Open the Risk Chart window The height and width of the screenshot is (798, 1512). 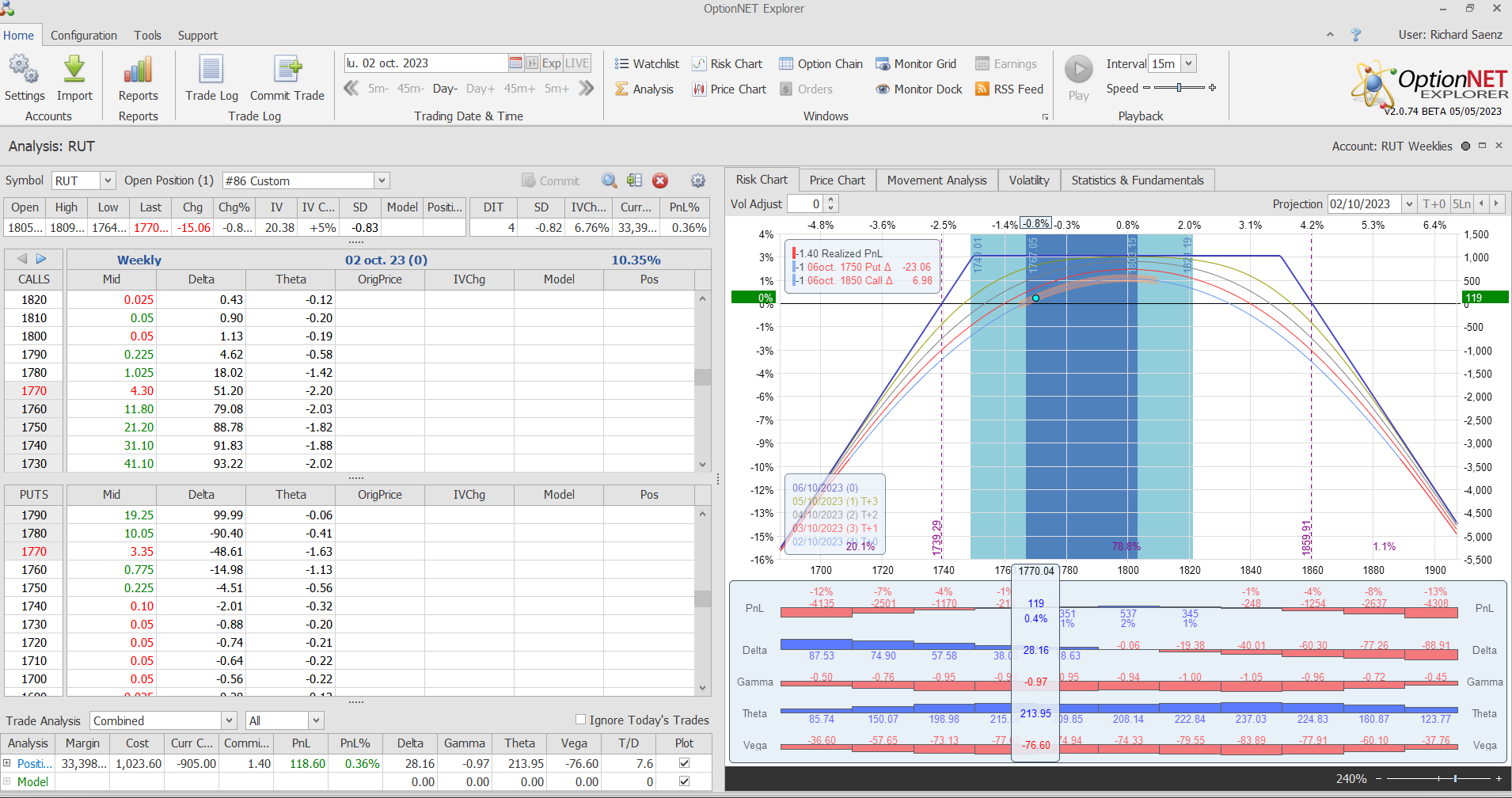[x=727, y=64]
